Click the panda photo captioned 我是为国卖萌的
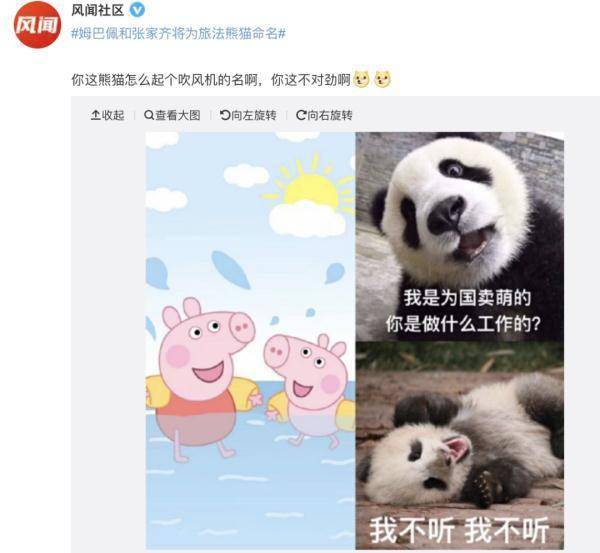Screen dimensions: 600x553 [460, 237]
